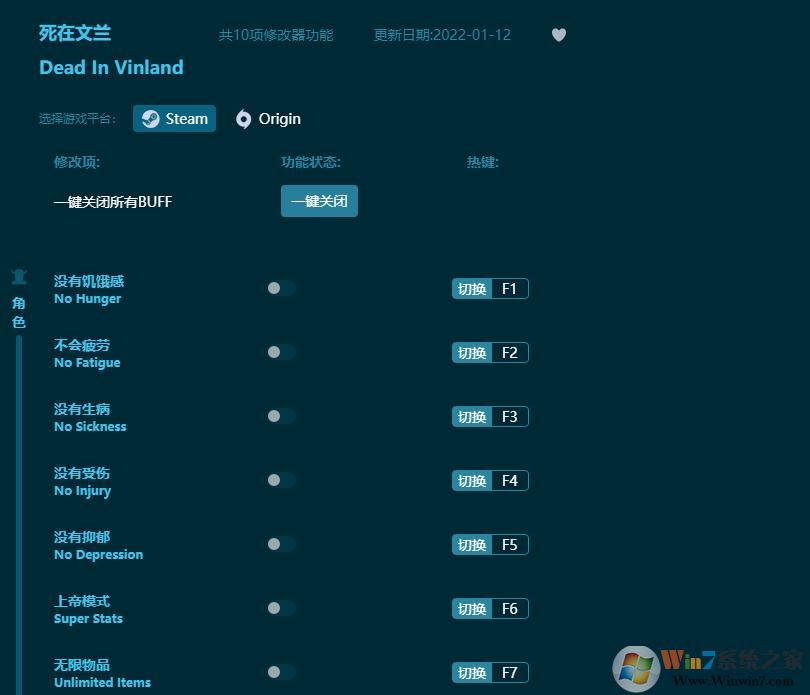Click the heart favorite icon near the update date
Screen dimensions: 810x695
point(559,34)
